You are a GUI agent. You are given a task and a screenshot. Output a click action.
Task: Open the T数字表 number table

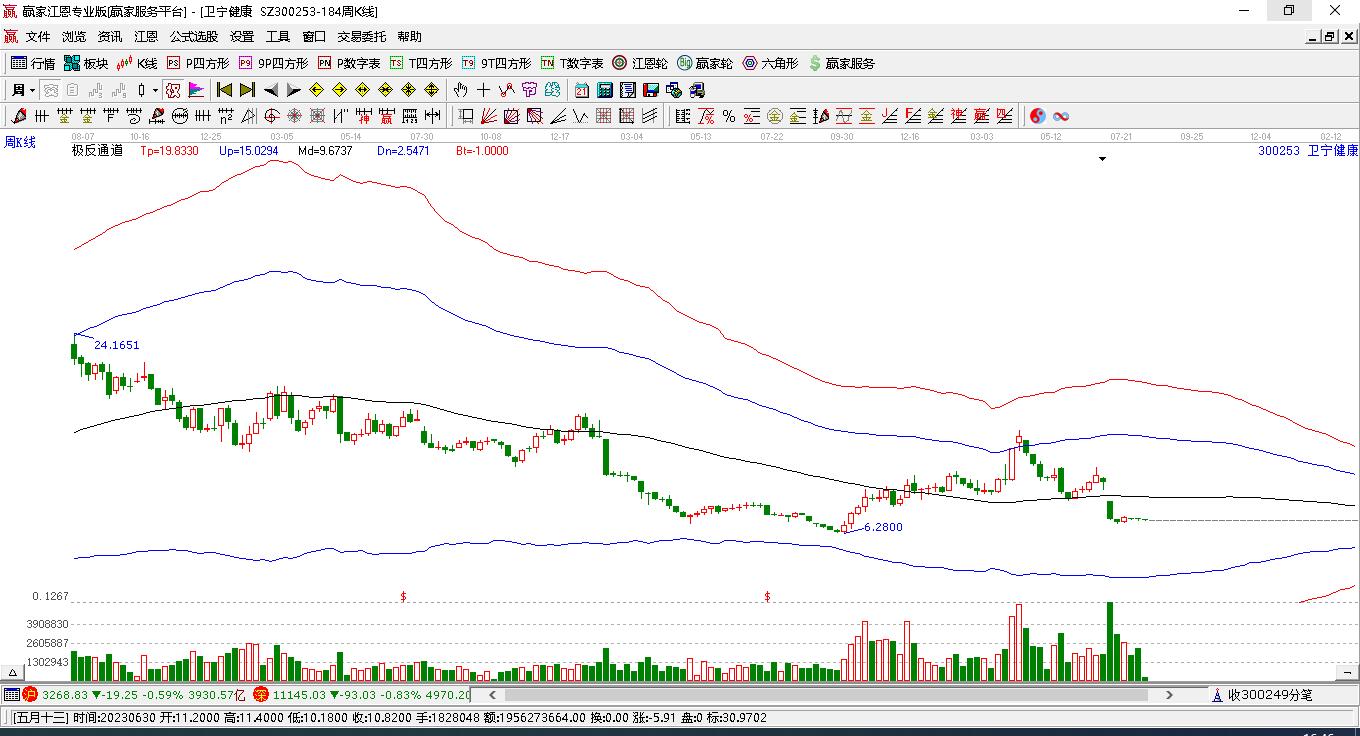click(572, 63)
